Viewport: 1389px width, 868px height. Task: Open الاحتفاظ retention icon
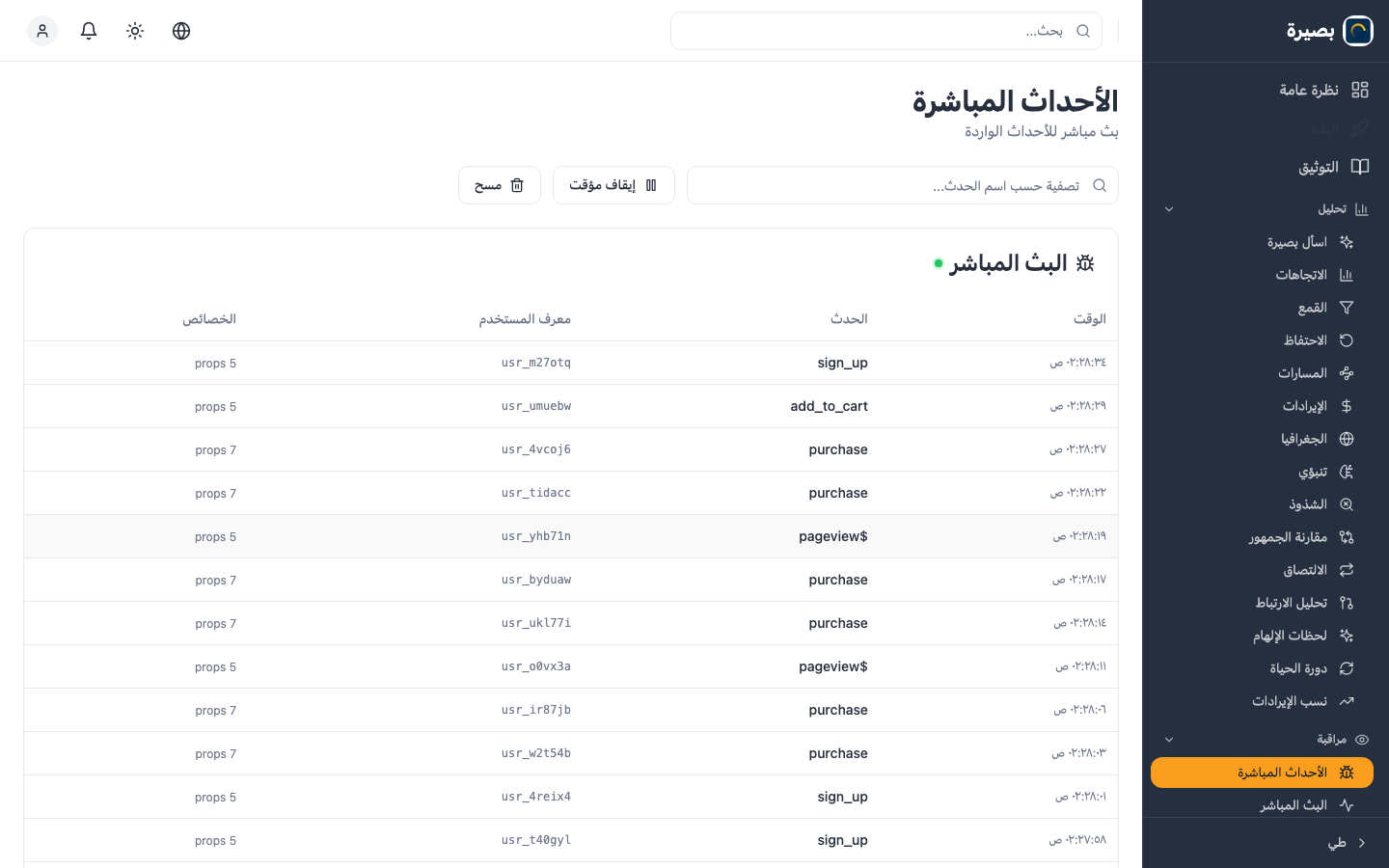click(x=1347, y=340)
